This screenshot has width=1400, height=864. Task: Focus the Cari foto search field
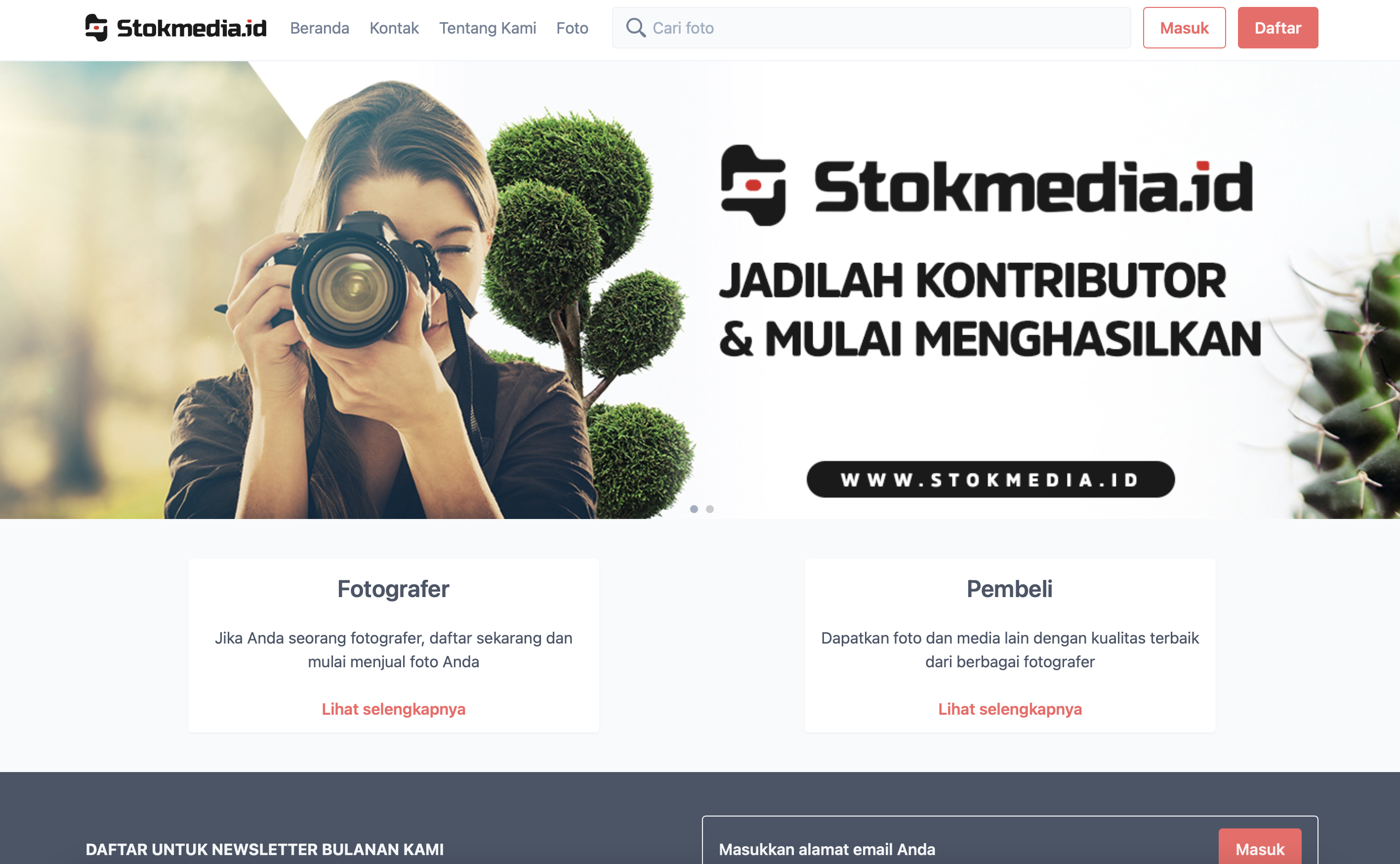[x=871, y=27]
